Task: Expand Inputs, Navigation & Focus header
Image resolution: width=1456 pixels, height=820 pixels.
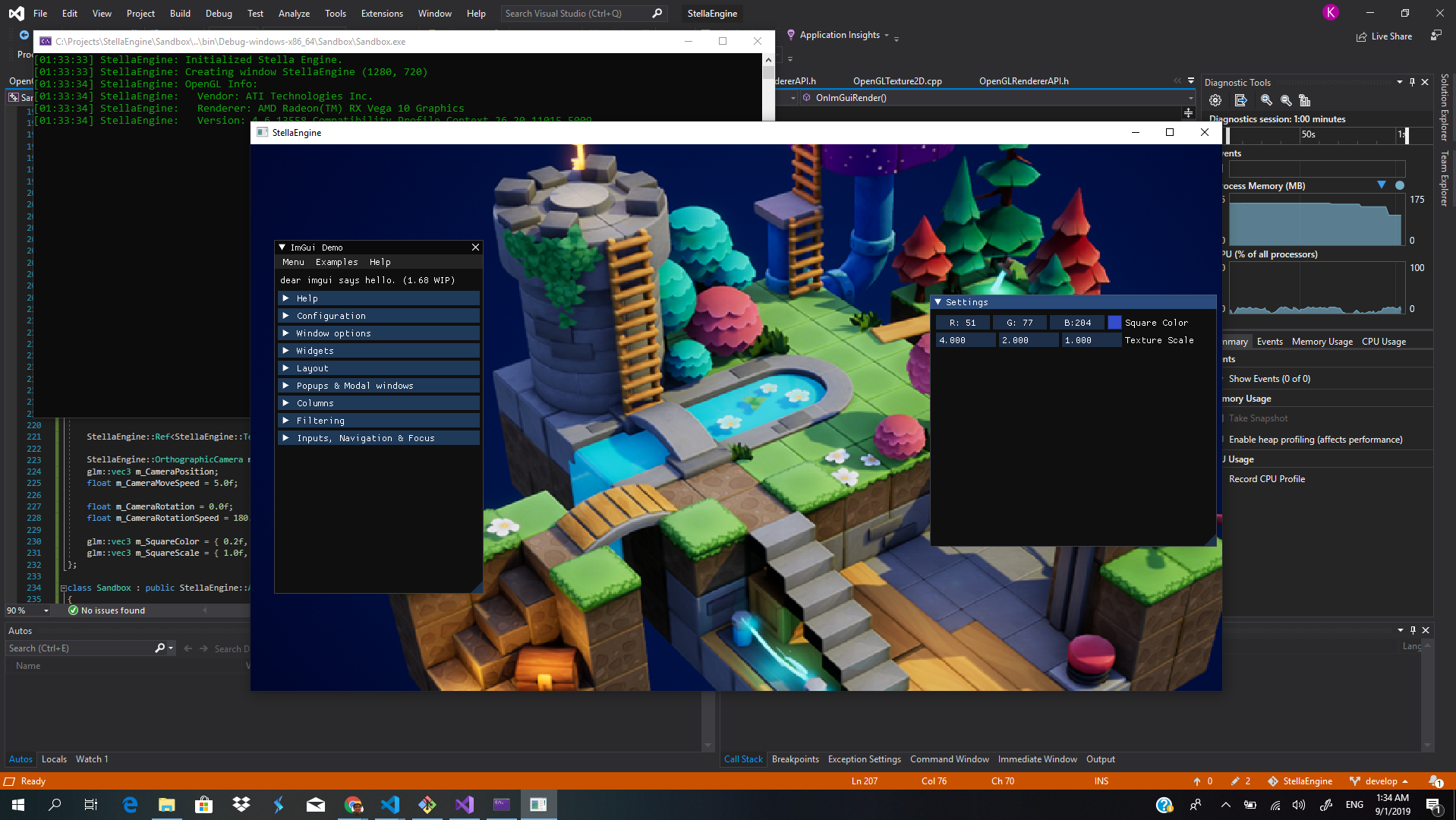Action: [379, 438]
